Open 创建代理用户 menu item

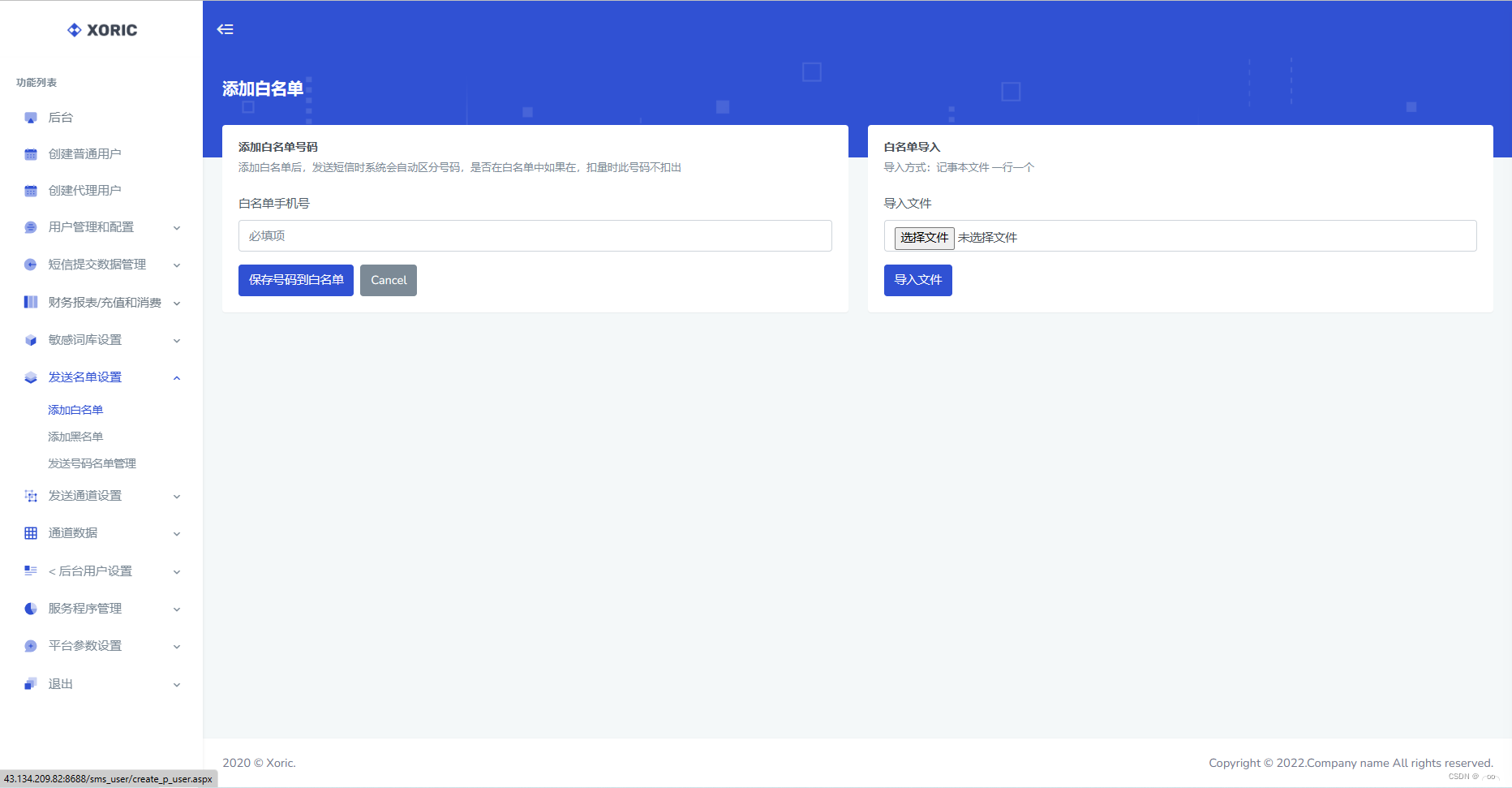84,191
